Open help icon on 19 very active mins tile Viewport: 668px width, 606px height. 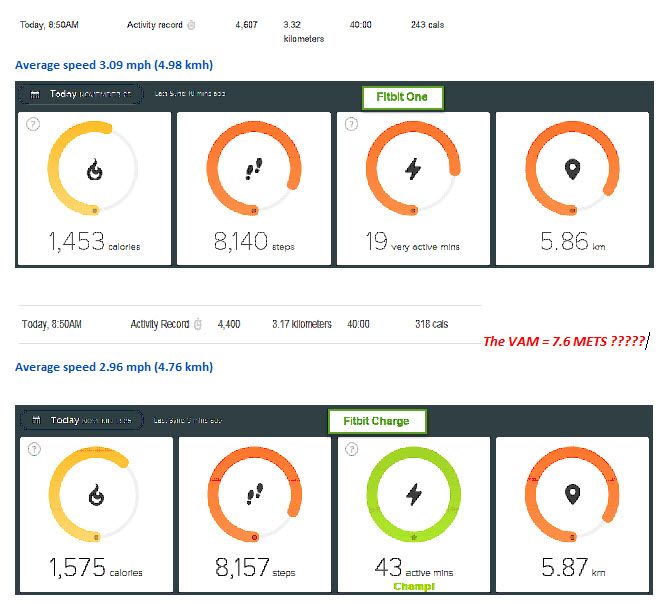click(351, 124)
